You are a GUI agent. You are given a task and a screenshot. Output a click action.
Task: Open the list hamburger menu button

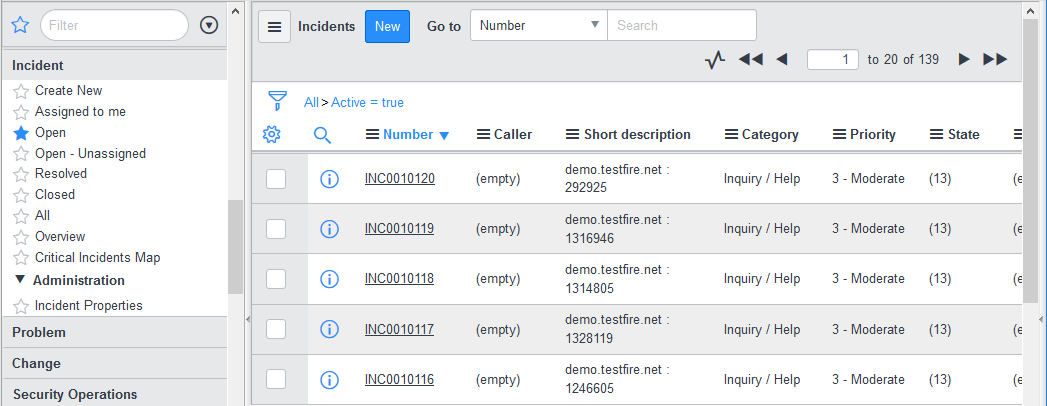click(275, 26)
